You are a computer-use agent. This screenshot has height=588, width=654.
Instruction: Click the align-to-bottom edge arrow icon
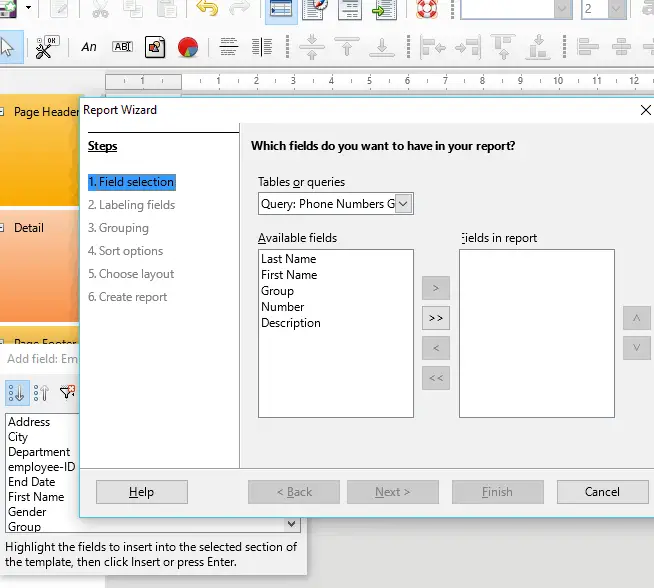click(538, 47)
